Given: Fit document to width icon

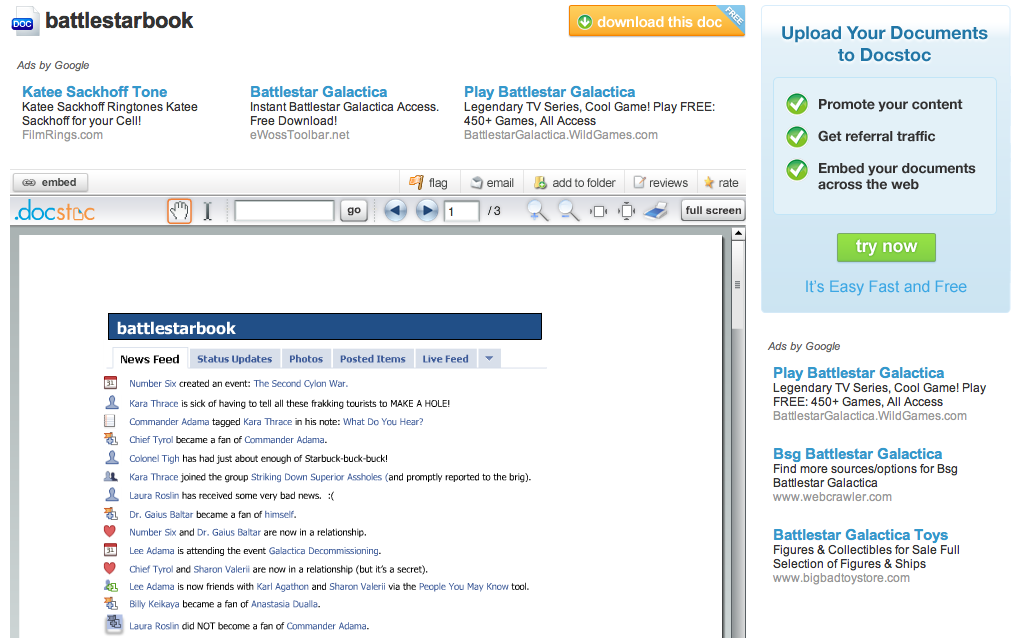Looking at the screenshot, I should click(x=598, y=211).
